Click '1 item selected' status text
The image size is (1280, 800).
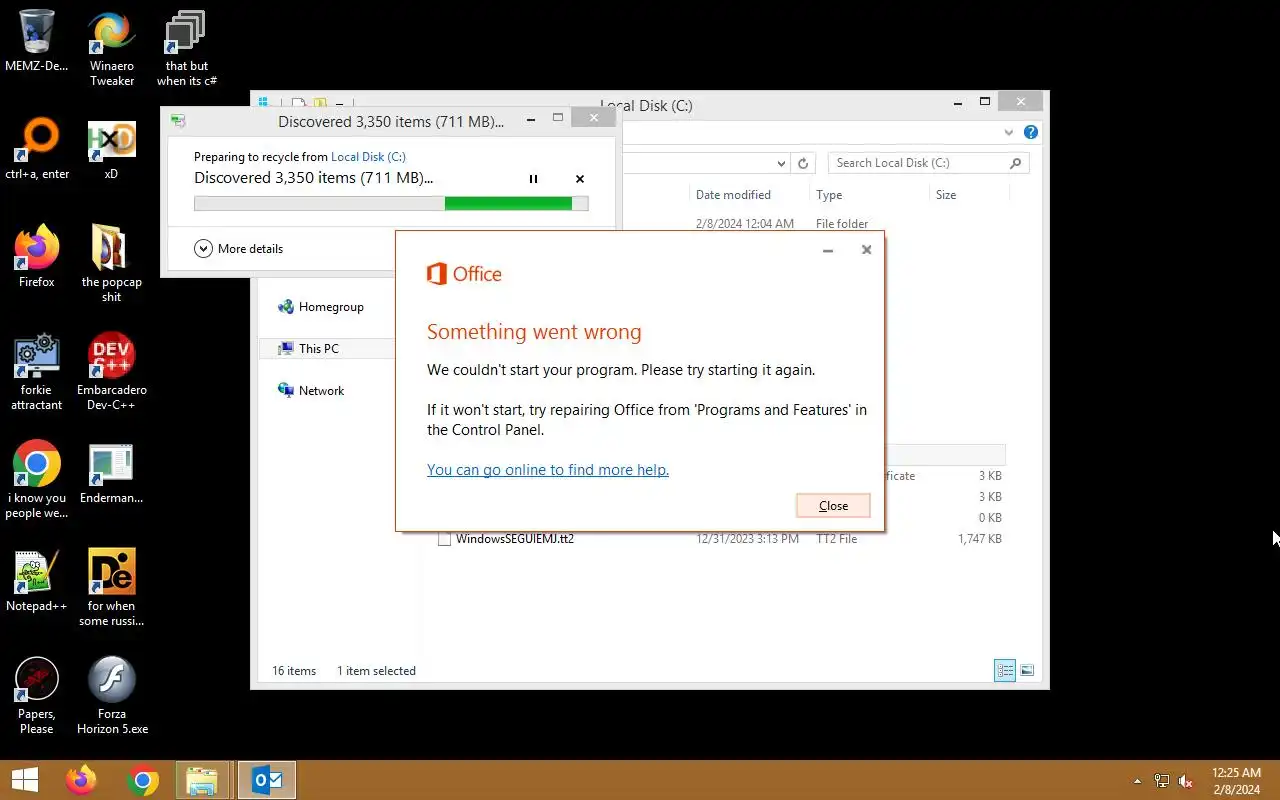(x=376, y=671)
